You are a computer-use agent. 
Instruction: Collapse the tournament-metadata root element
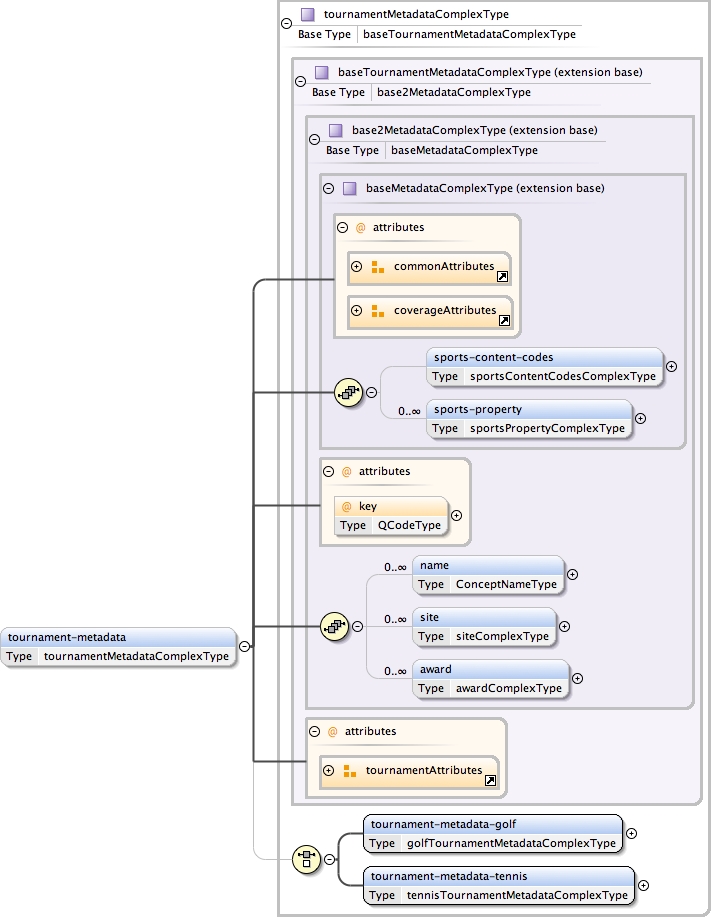coord(244,646)
